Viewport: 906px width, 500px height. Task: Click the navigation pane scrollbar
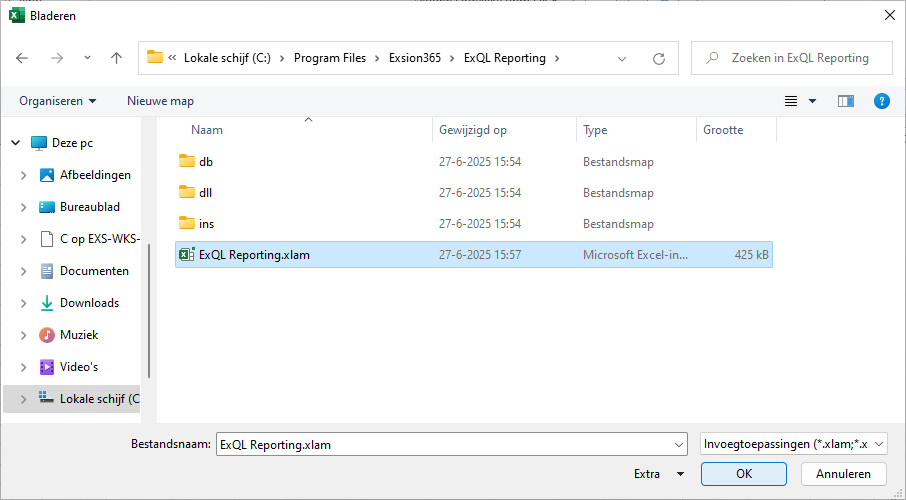point(149,310)
